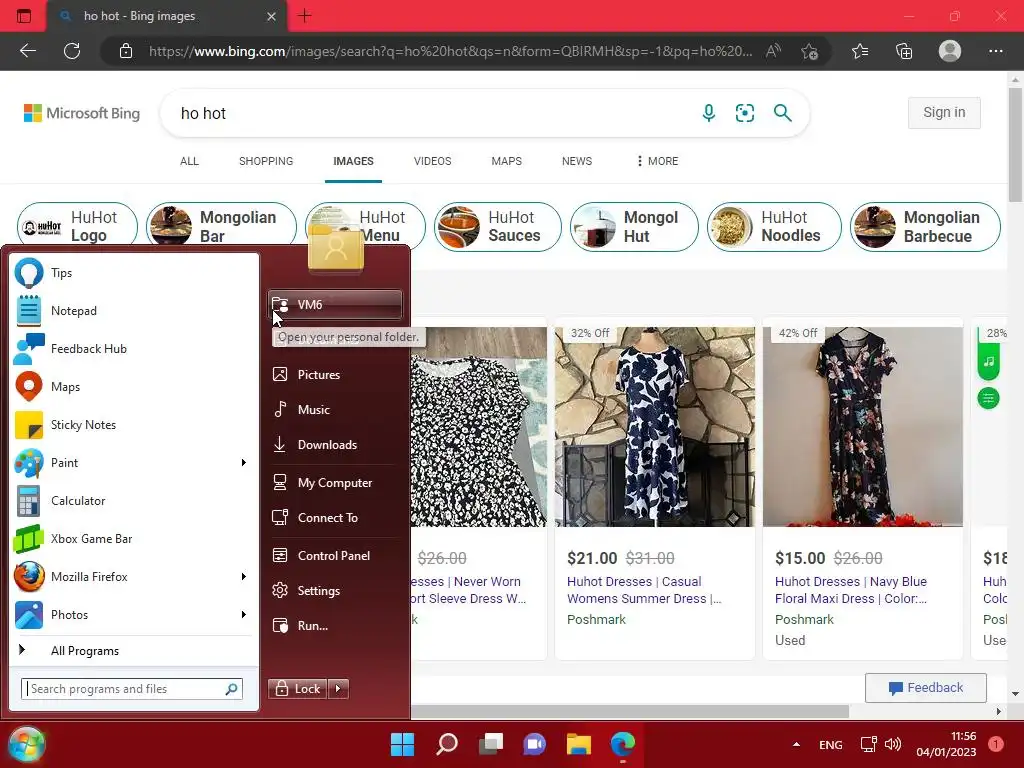Image resolution: width=1024 pixels, height=768 pixels.
Task: Click the Sign in button
Action: coord(944,112)
